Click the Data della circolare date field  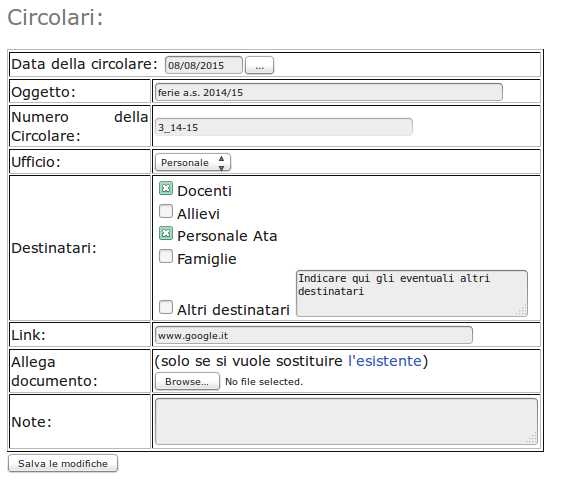click(204, 65)
